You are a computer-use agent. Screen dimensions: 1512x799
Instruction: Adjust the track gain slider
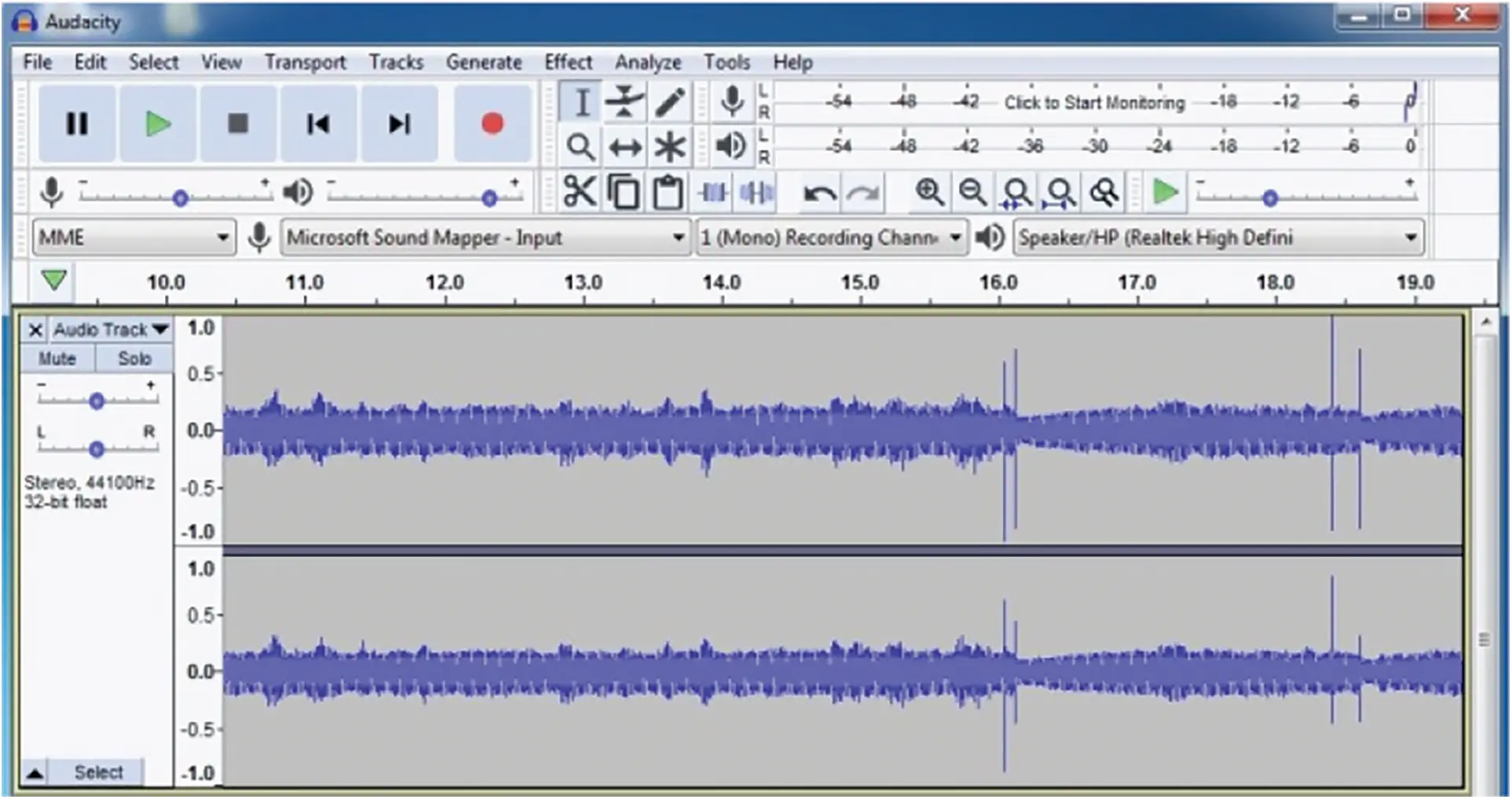click(97, 401)
